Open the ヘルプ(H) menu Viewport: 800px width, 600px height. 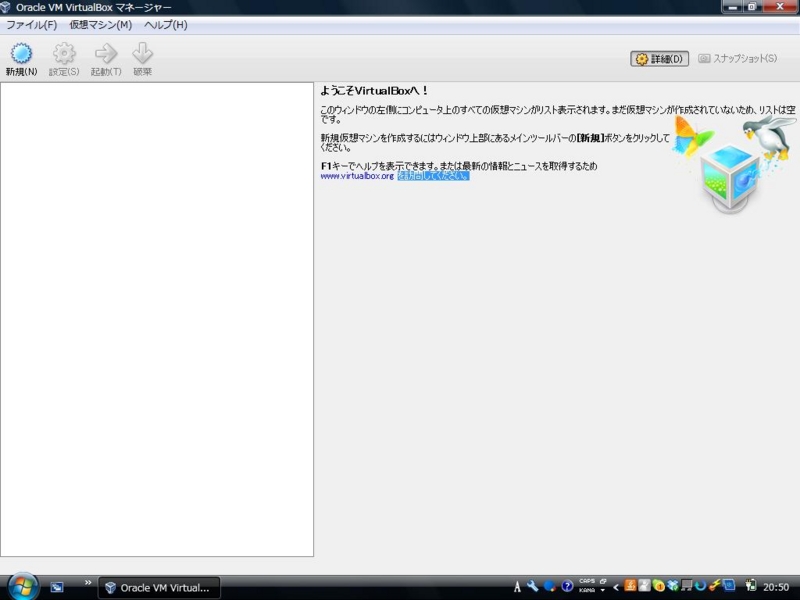click(x=165, y=25)
